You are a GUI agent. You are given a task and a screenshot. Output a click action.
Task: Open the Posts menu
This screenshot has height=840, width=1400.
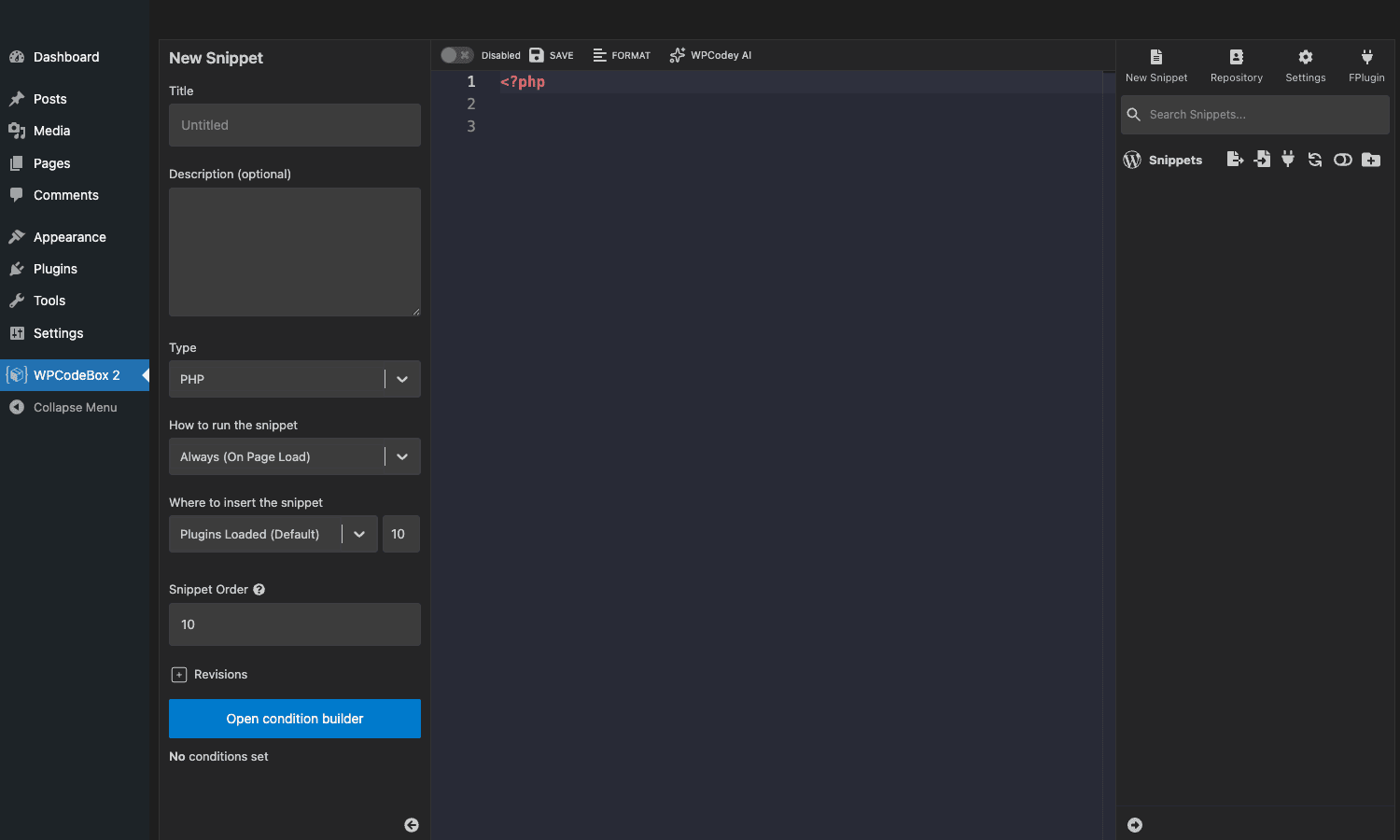tap(75, 99)
